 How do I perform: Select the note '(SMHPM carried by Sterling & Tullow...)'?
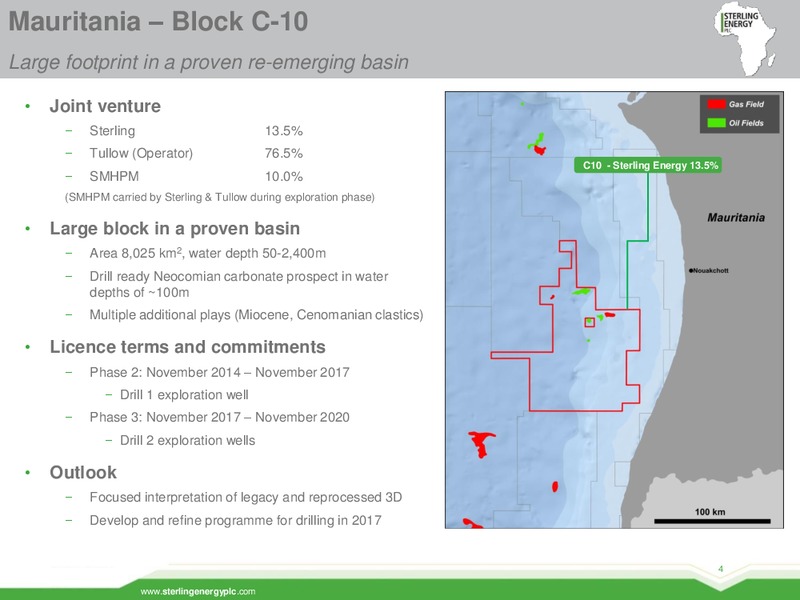219,197
